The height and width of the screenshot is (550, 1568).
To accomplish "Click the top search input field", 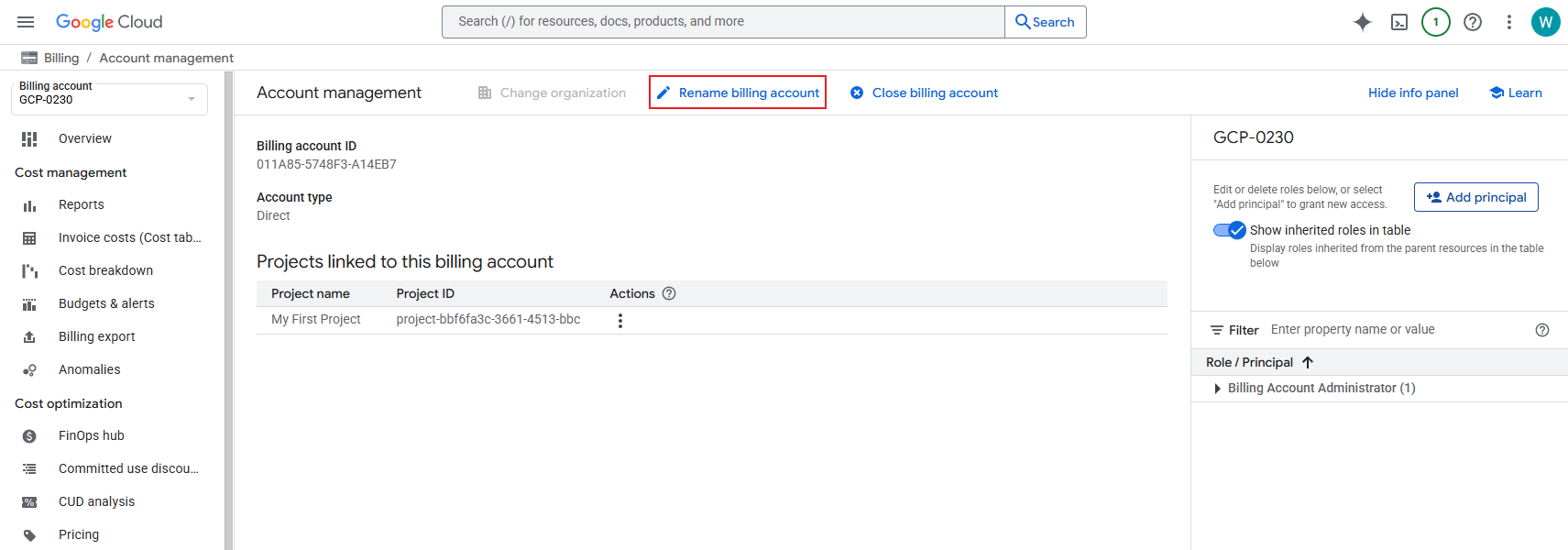I will pyautogui.click(x=722, y=22).
